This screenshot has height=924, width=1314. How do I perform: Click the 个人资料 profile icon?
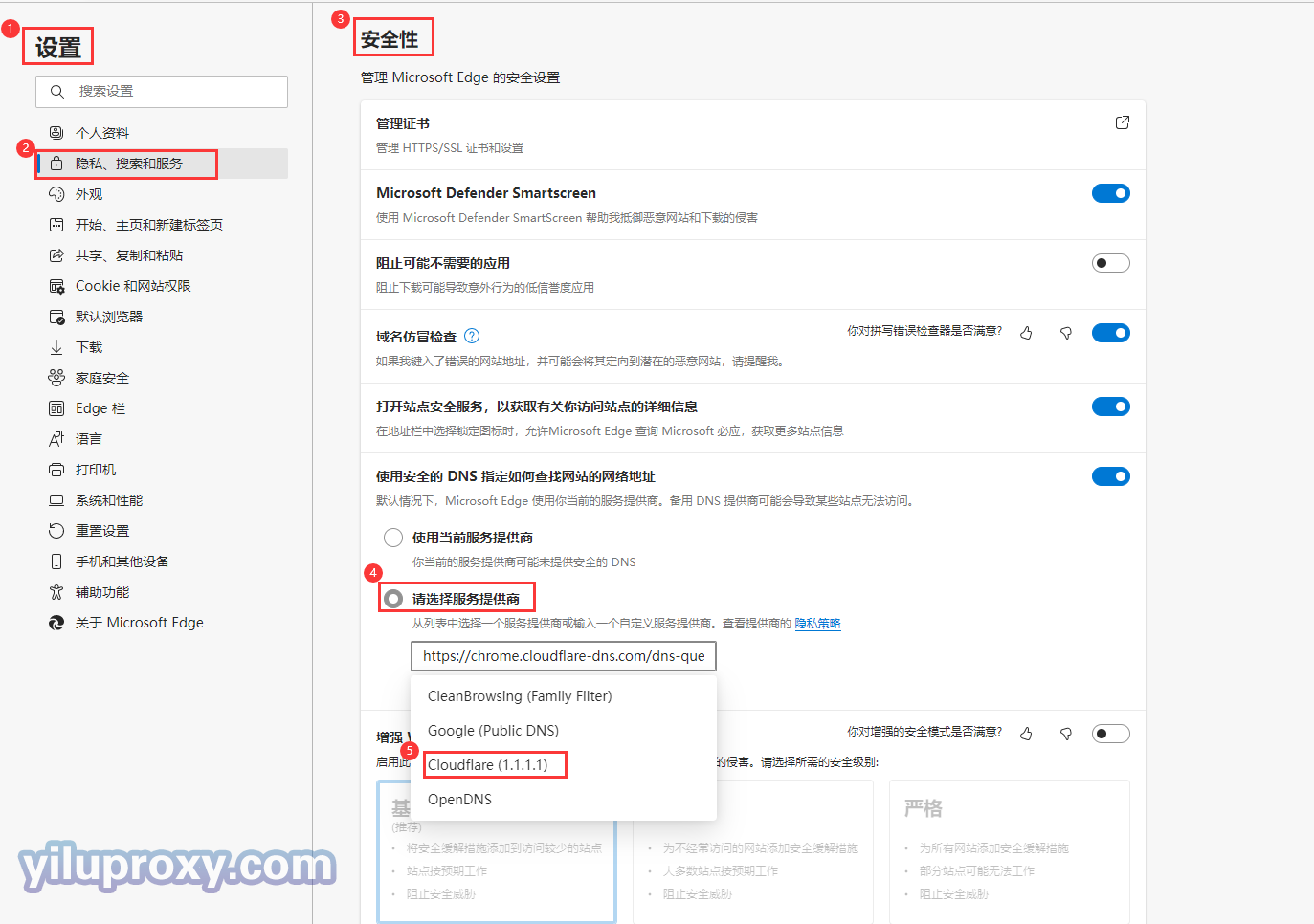point(56,133)
